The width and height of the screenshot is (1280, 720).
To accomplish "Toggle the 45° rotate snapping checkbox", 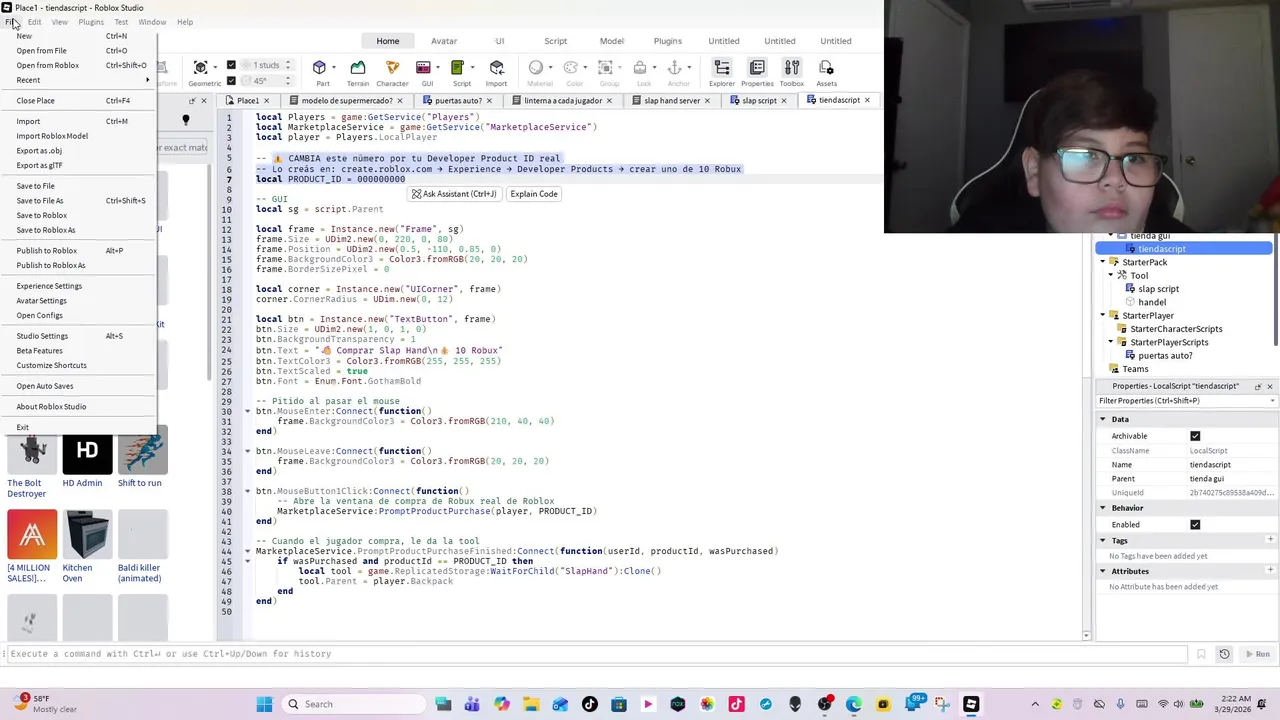I will pyautogui.click(x=231, y=80).
